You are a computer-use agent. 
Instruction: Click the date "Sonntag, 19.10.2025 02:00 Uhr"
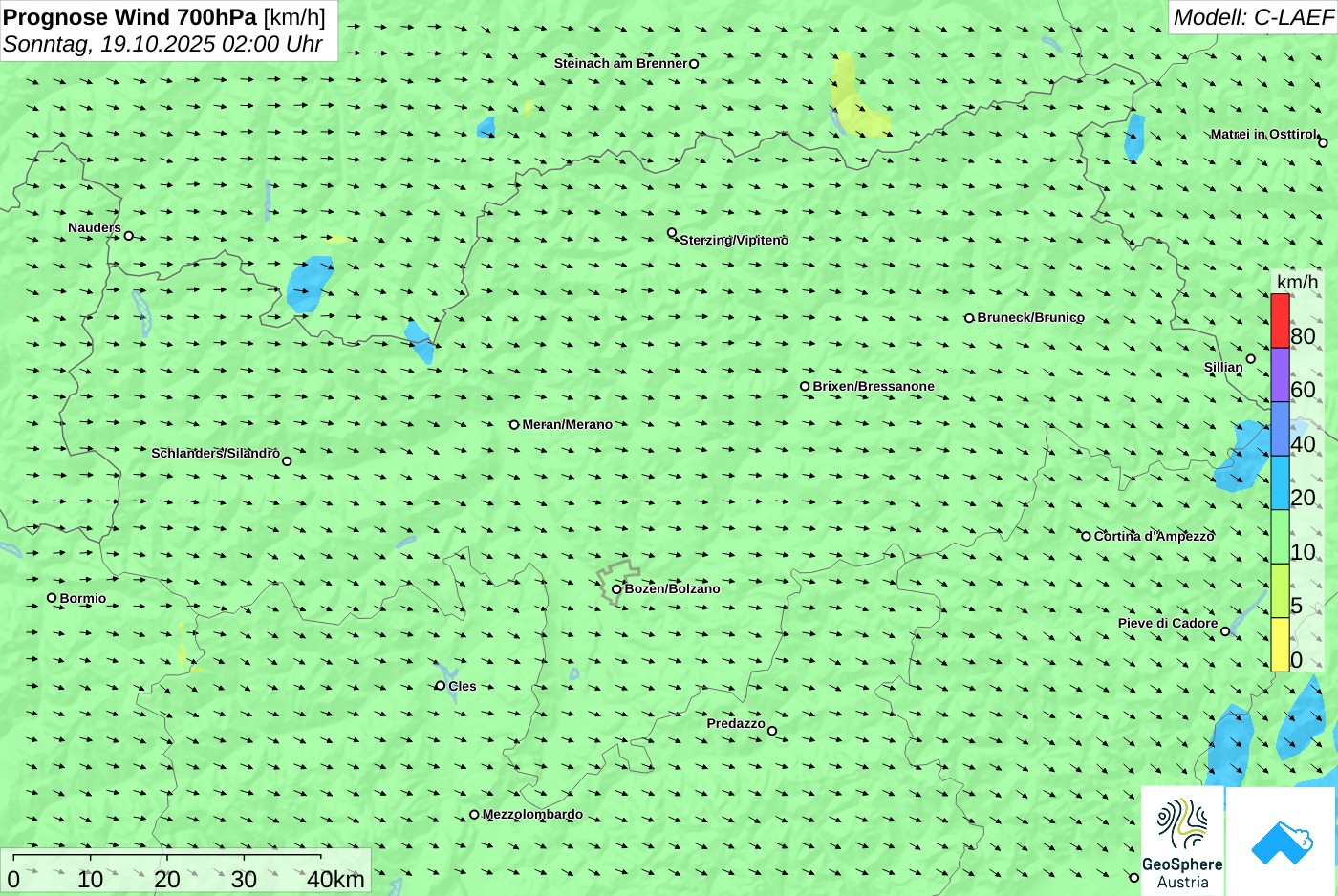click(x=162, y=44)
